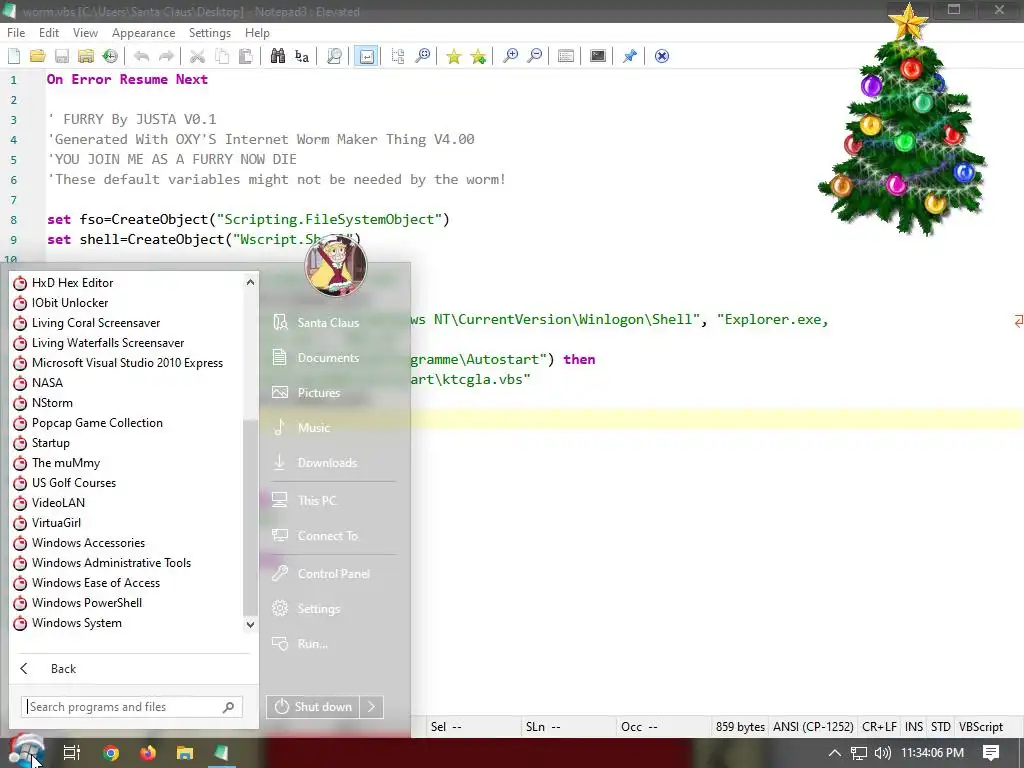This screenshot has height=768, width=1024.
Task: Click the Command Line console icon
Action: pos(598,56)
